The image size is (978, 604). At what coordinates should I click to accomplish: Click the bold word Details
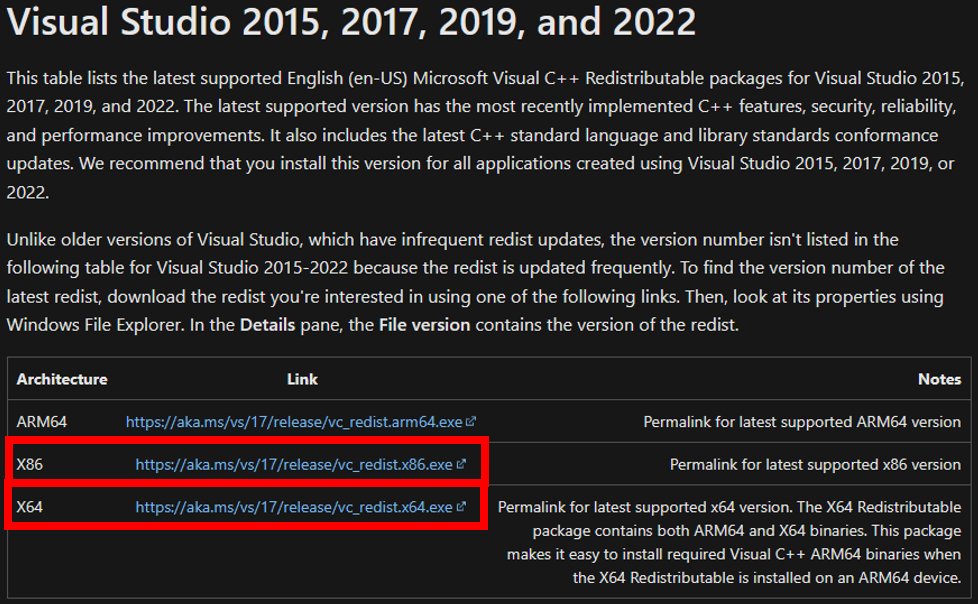pyautogui.click(x=267, y=325)
